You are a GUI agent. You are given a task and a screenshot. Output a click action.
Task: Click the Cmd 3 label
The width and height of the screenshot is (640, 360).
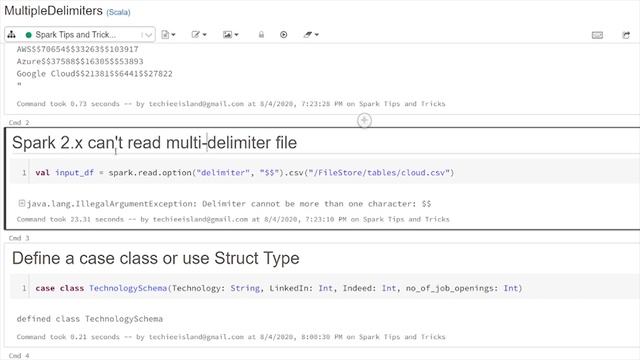click(19, 238)
